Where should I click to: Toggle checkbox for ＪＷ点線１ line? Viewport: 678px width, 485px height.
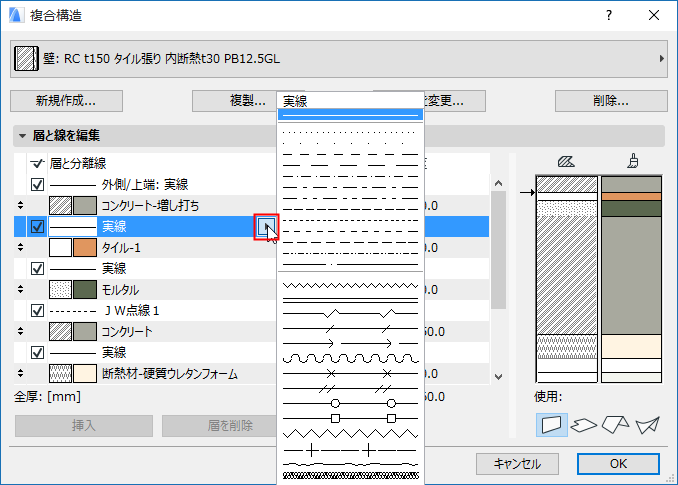[x=37, y=310]
